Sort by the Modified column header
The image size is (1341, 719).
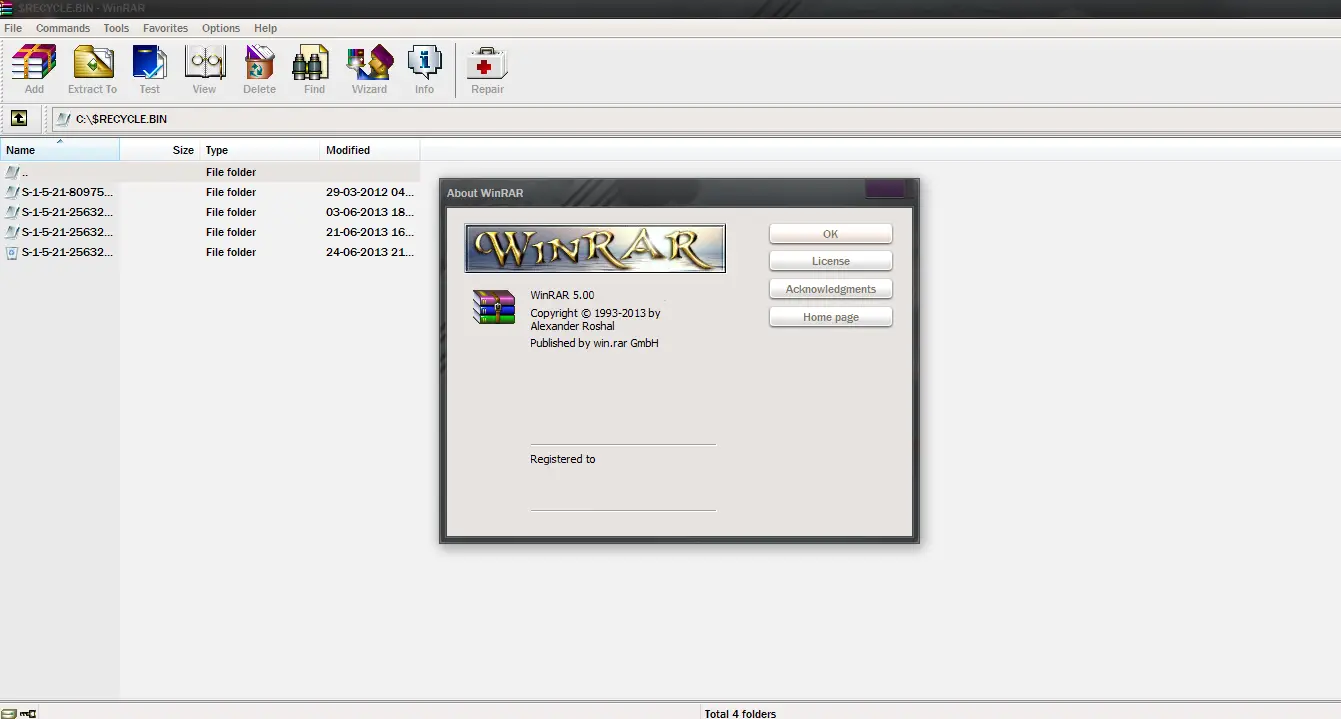370,150
